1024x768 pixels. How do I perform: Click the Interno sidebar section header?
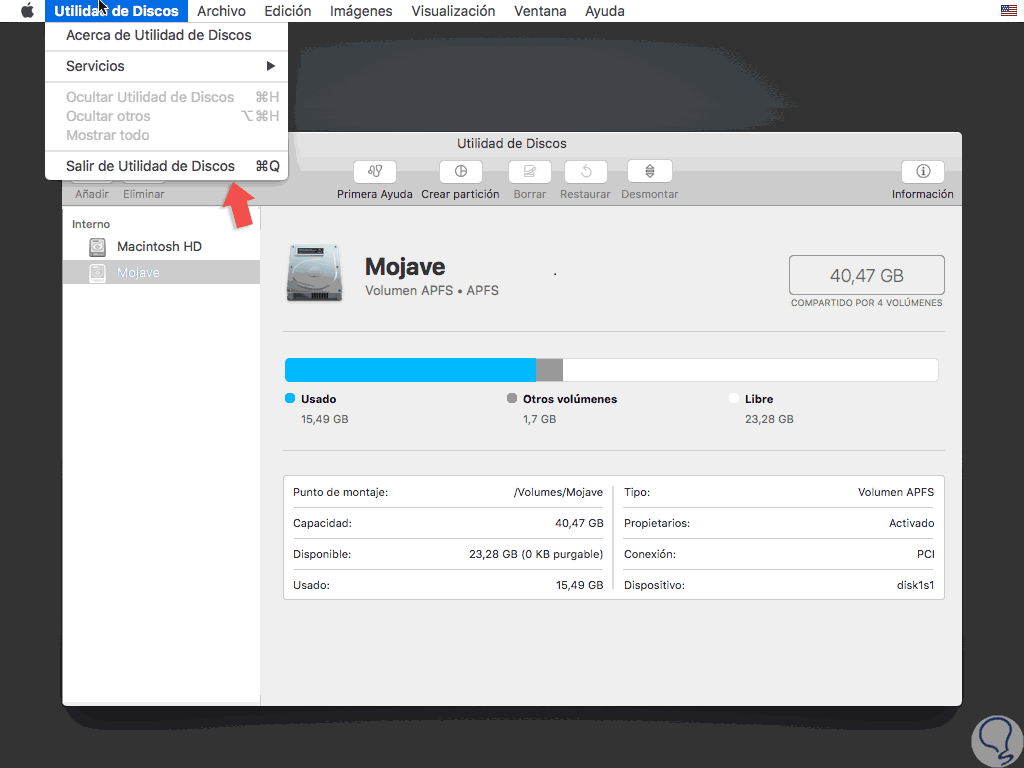(91, 224)
